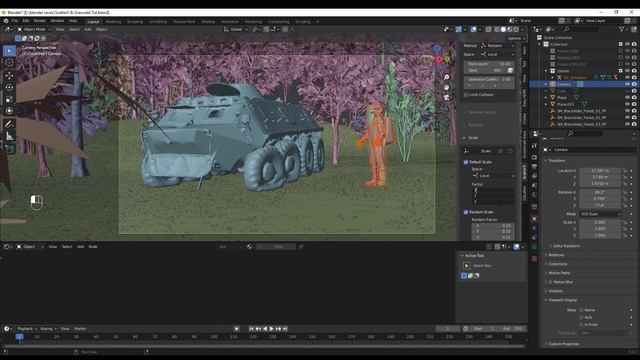Select the Select Box tool in toolbar
The height and width of the screenshot is (360, 640).
(x=9, y=51)
